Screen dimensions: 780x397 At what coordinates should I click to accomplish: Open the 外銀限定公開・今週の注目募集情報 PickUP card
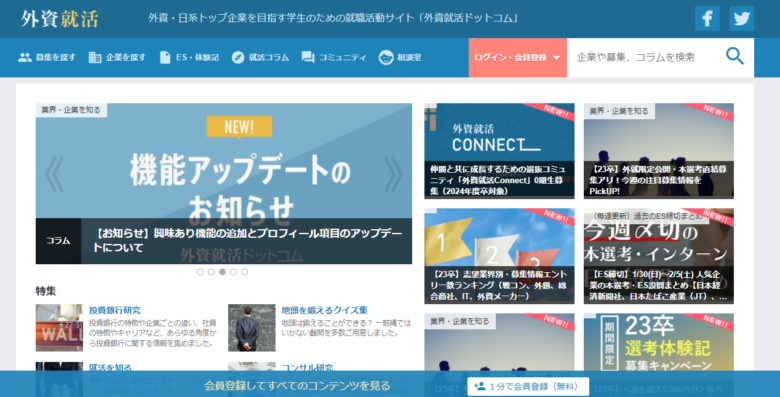659,151
